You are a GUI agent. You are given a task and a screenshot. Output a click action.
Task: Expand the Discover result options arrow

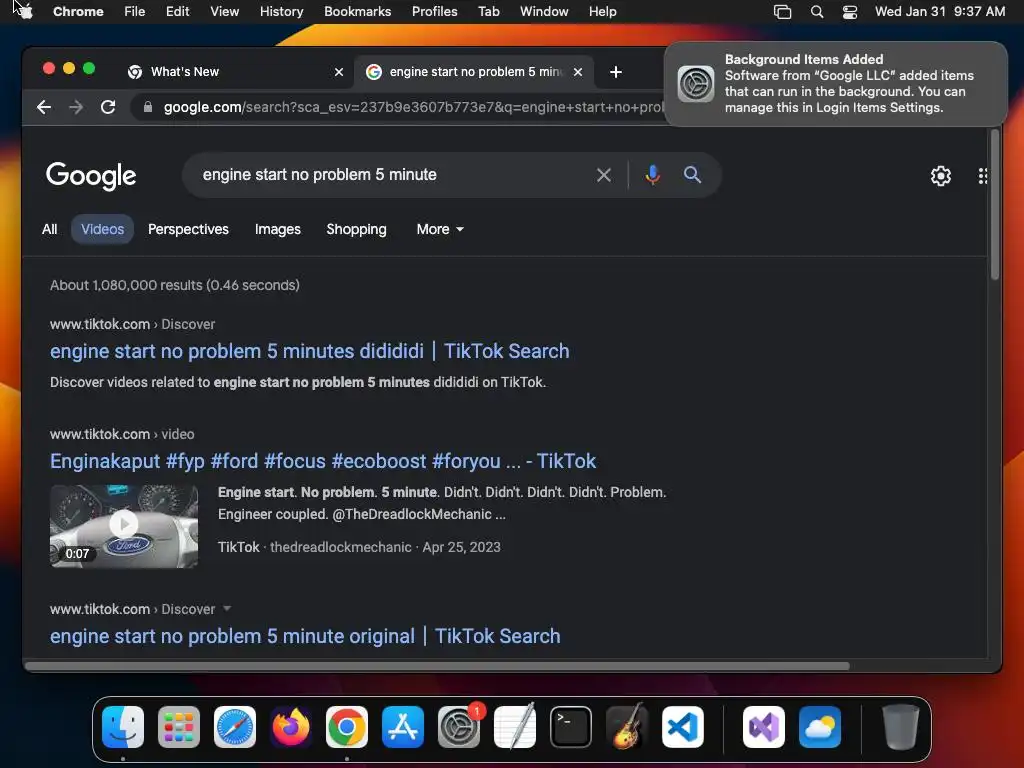(227, 609)
